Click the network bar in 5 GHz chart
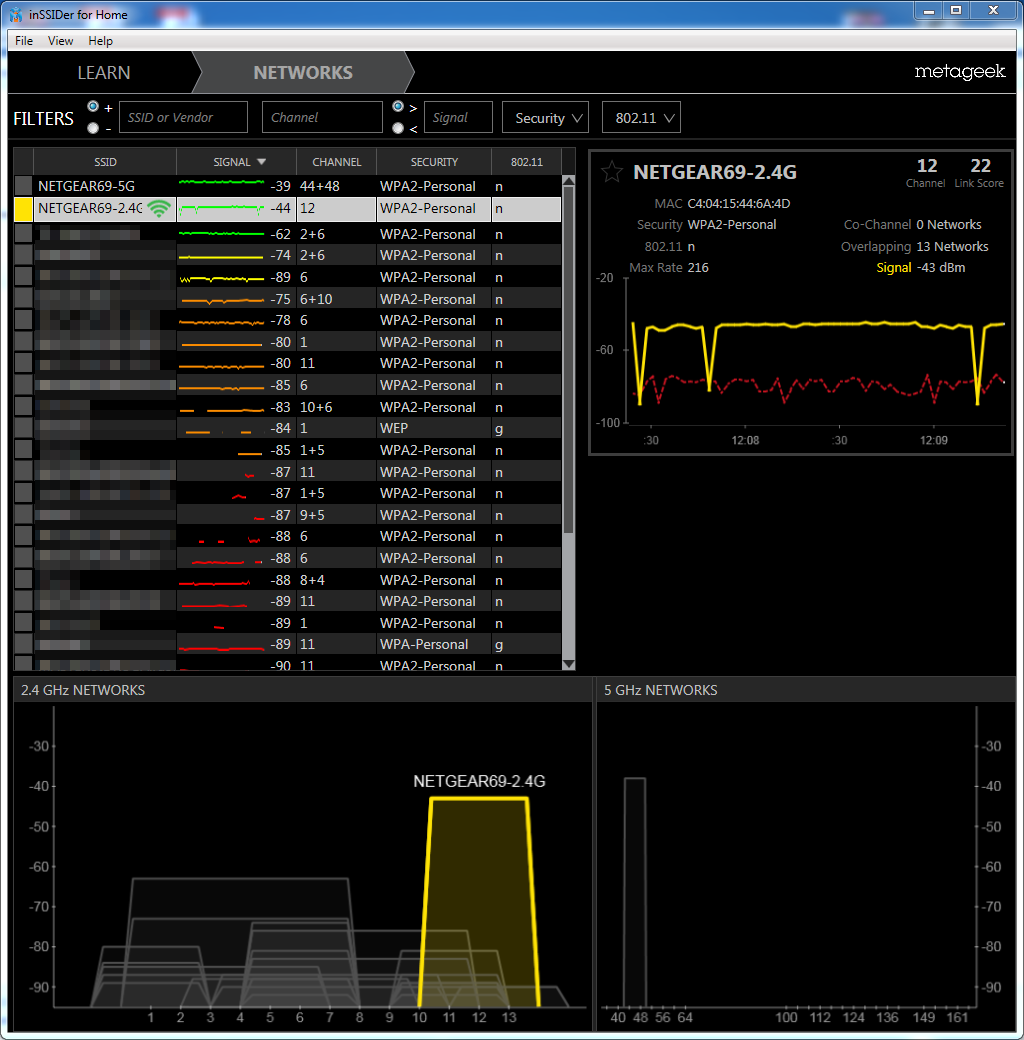The height and width of the screenshot is (1040, 1024). pyautogui.click(x=635, y=892)
